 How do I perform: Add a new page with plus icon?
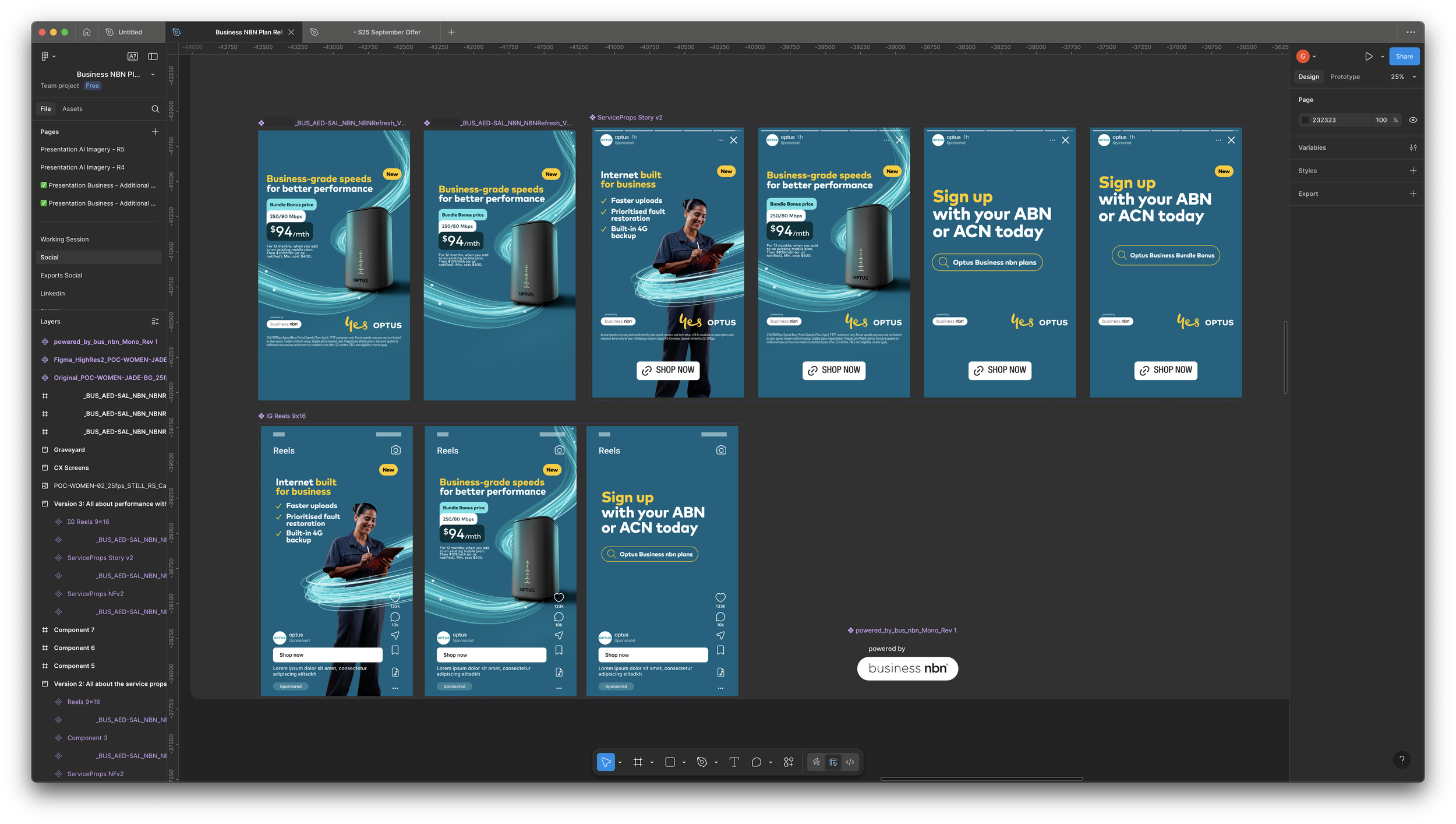pyautogui.click(x=155, y=132)
